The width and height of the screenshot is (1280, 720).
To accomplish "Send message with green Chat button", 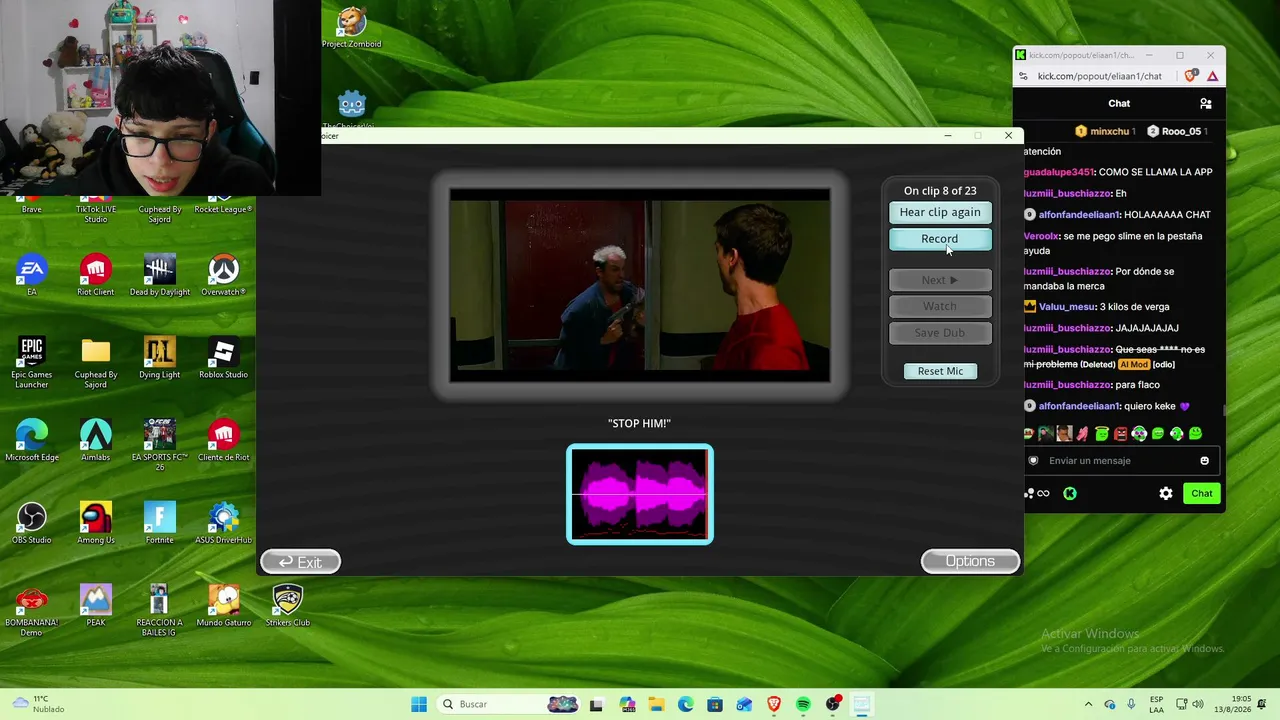I will click(x=1201, y=493).
